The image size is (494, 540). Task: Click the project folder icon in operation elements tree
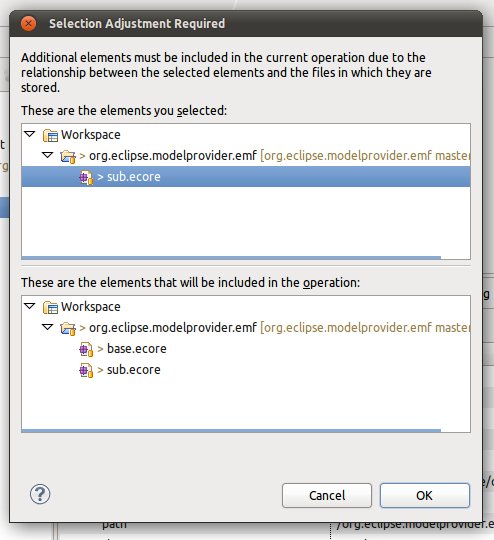[68, 329]
